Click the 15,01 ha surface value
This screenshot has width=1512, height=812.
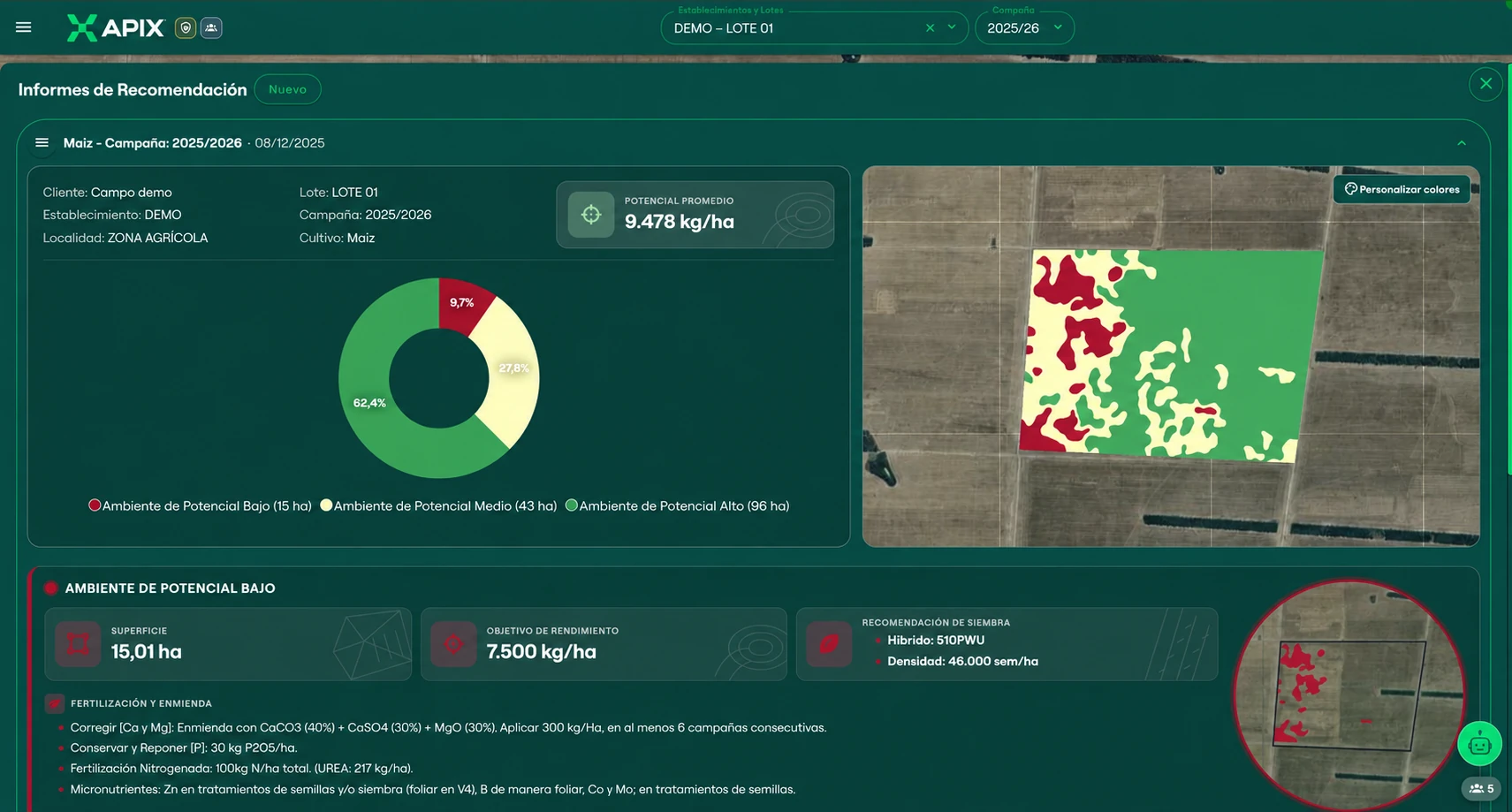(x=146, y=652)
